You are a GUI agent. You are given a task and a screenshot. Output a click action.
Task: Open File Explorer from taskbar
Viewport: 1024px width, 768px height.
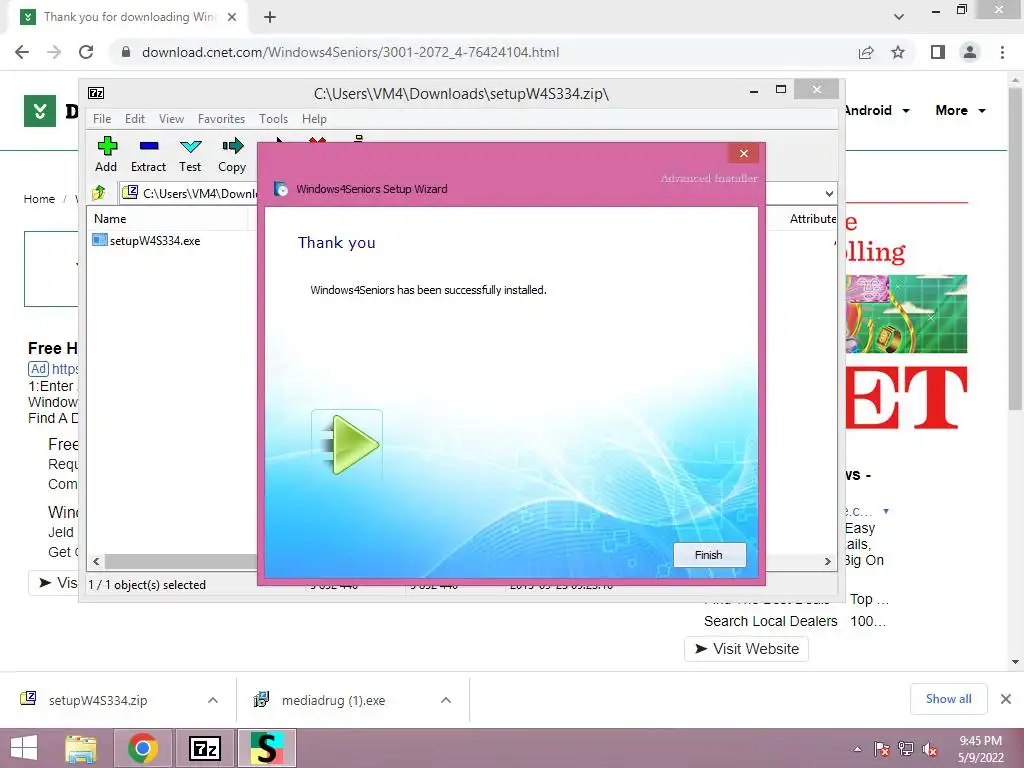point(81,748)
